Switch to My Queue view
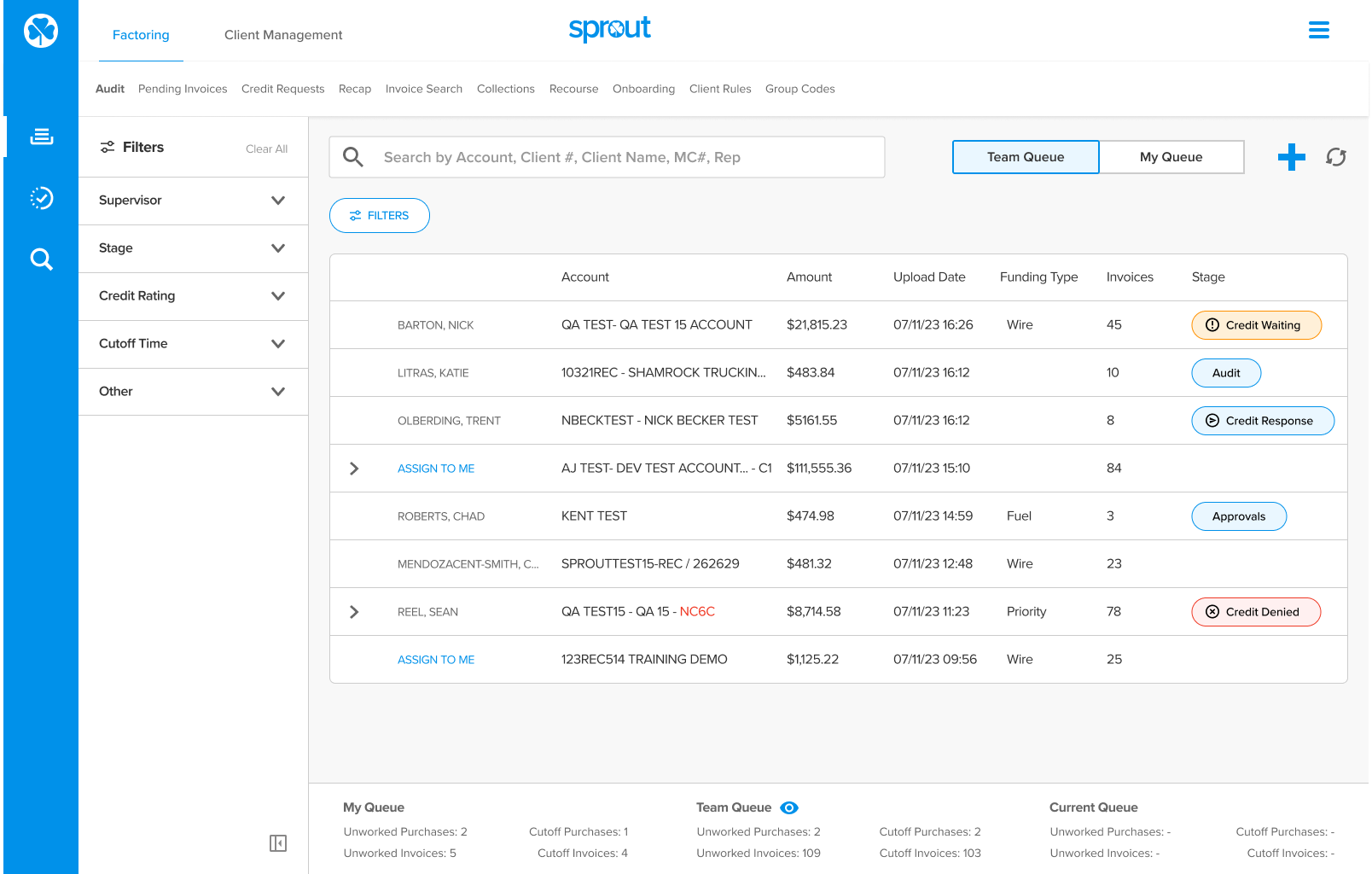 pos(1171,157)
